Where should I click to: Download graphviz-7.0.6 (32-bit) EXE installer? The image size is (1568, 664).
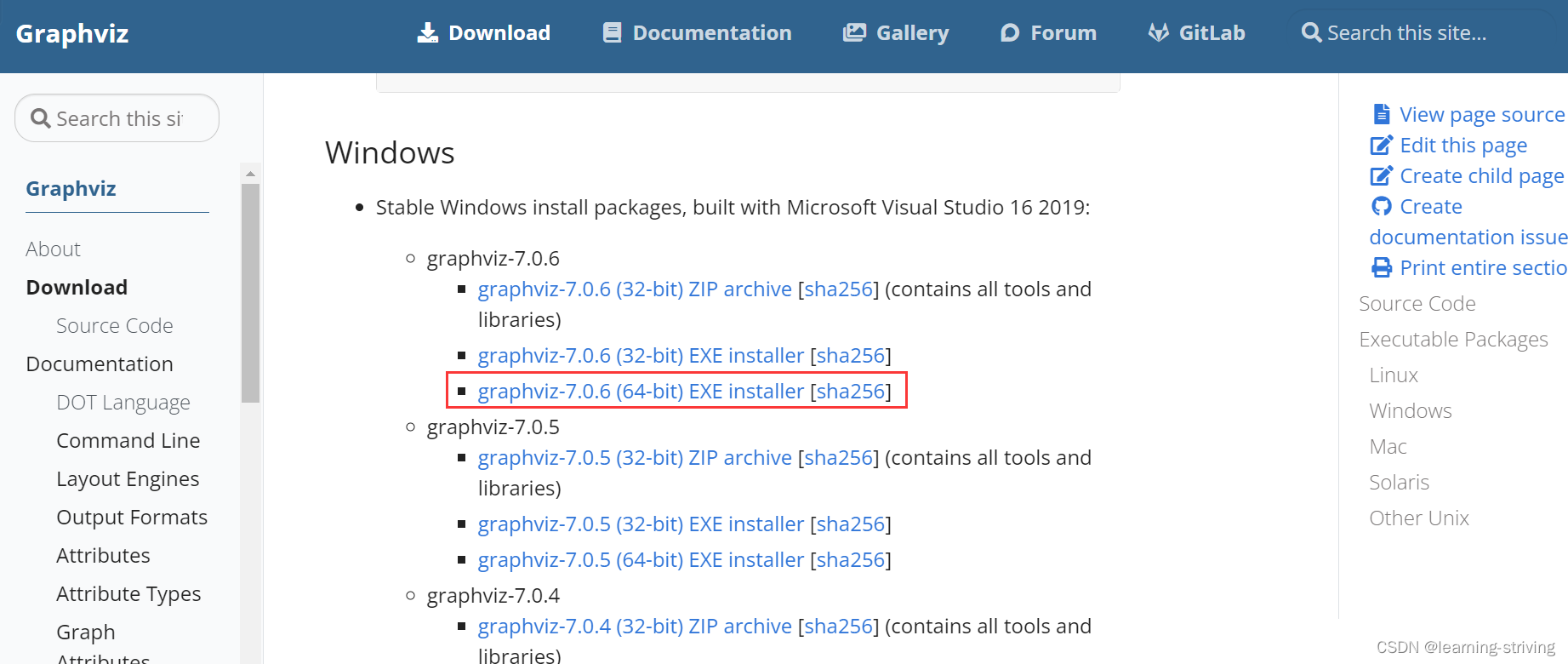click(641, 355)
